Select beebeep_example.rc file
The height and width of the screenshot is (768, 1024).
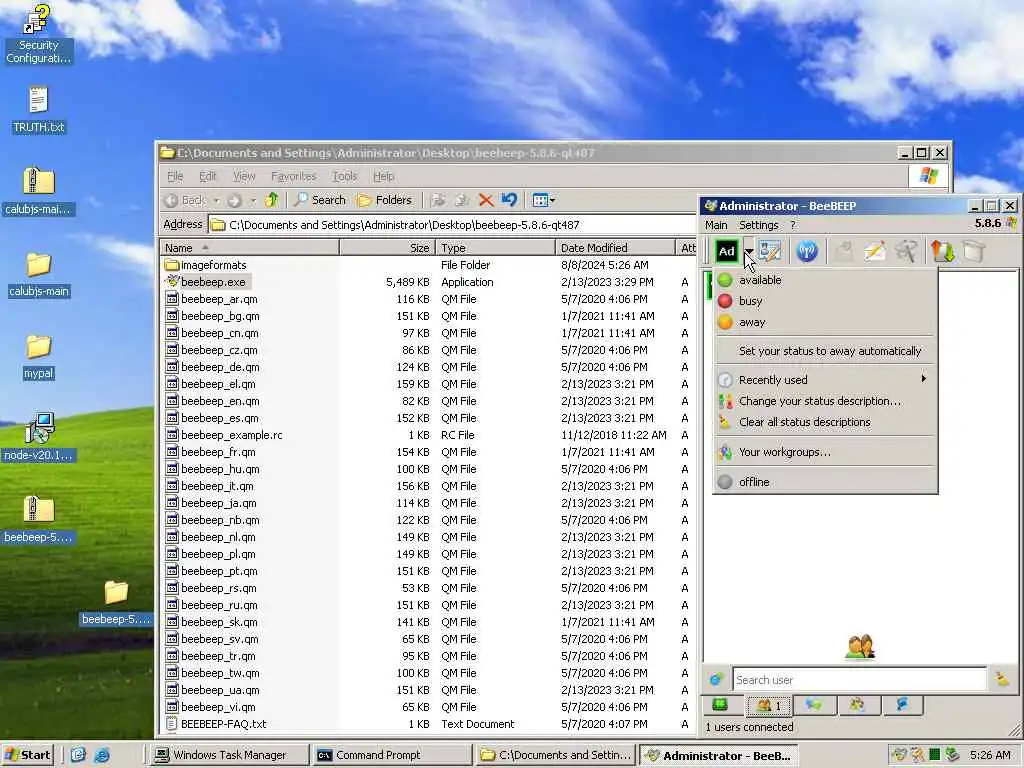[225, 435]
